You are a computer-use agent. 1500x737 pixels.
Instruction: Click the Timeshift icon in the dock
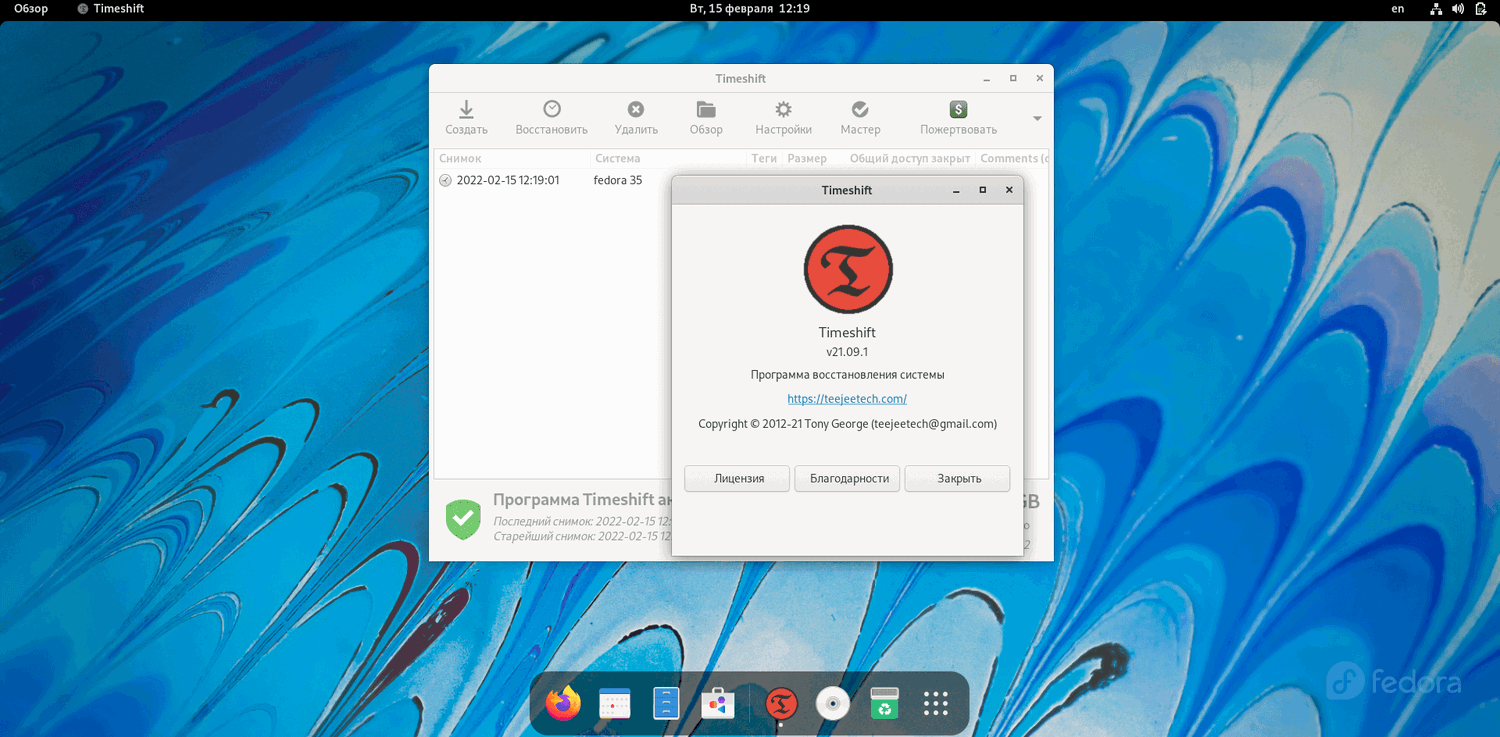(781, 704)
